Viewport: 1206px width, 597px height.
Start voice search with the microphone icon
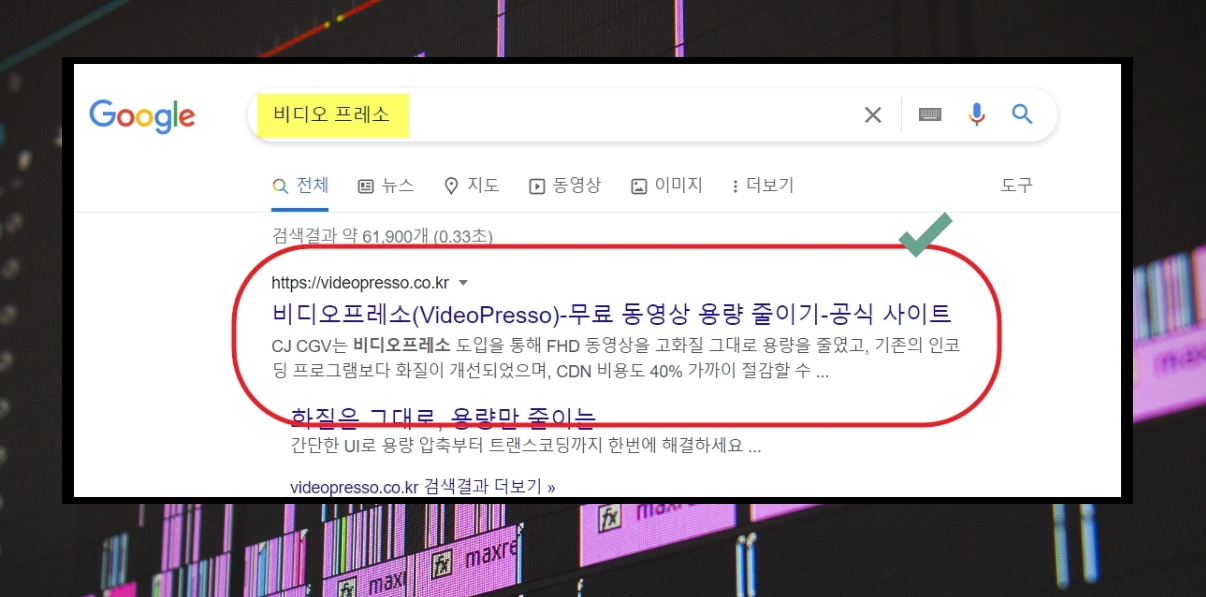pyautogui.click(x=977, y=115)
